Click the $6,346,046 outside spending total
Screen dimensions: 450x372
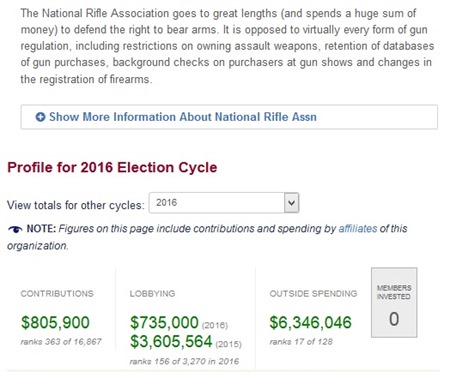pos(310,322)
